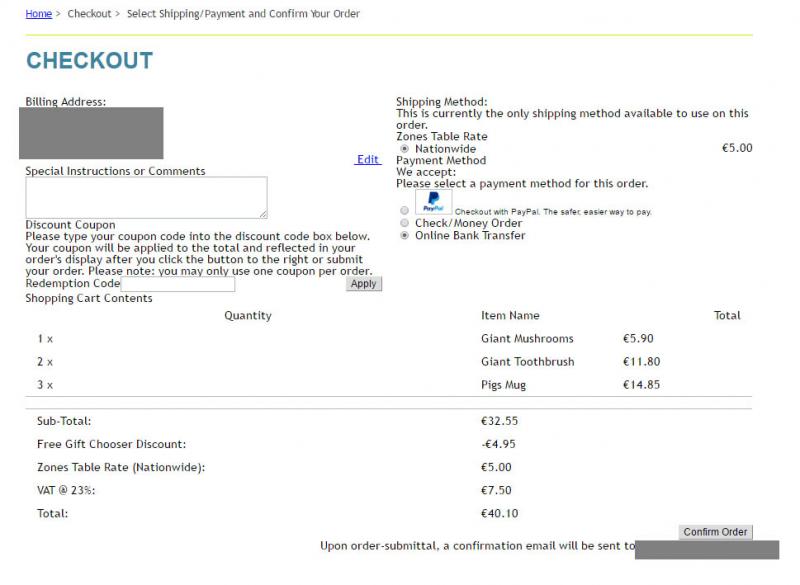Viewport: 800px width, 585px height.
Task: Click the comments box resize handle
Action: 263,214
